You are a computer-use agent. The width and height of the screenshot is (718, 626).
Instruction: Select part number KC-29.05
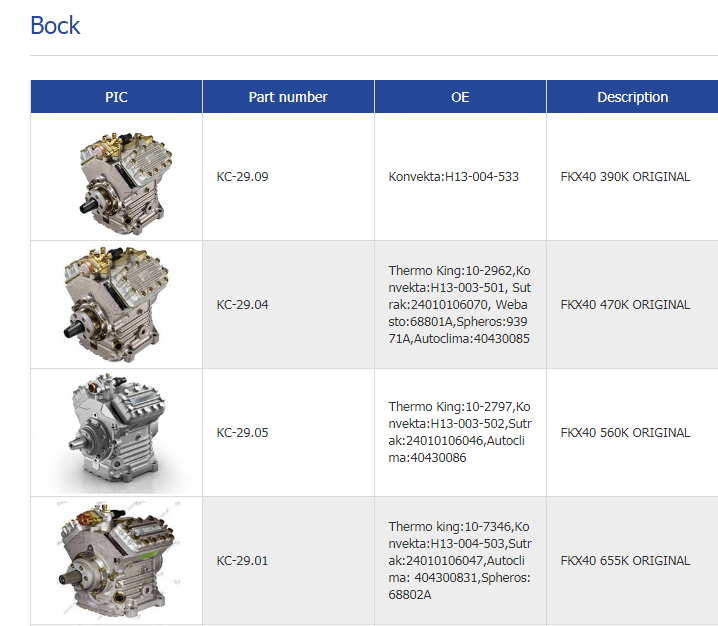coord(242,433)
